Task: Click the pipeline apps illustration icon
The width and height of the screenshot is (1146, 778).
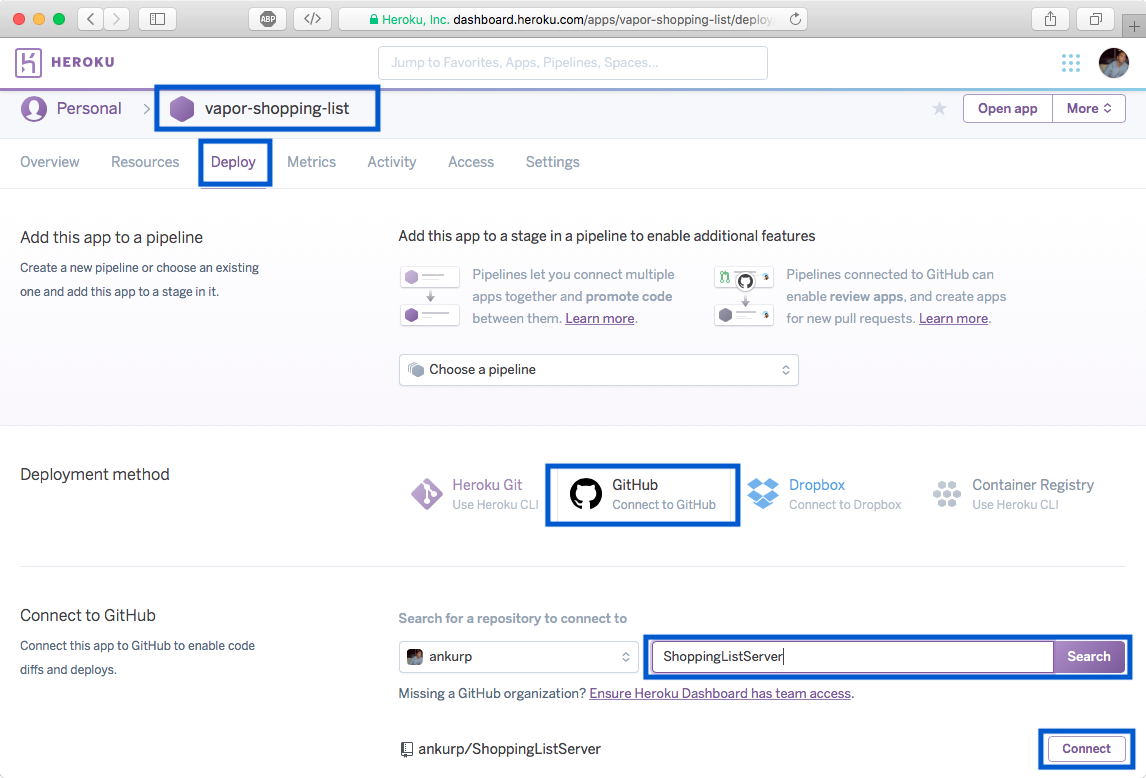Action: click(x=430, y=296)
